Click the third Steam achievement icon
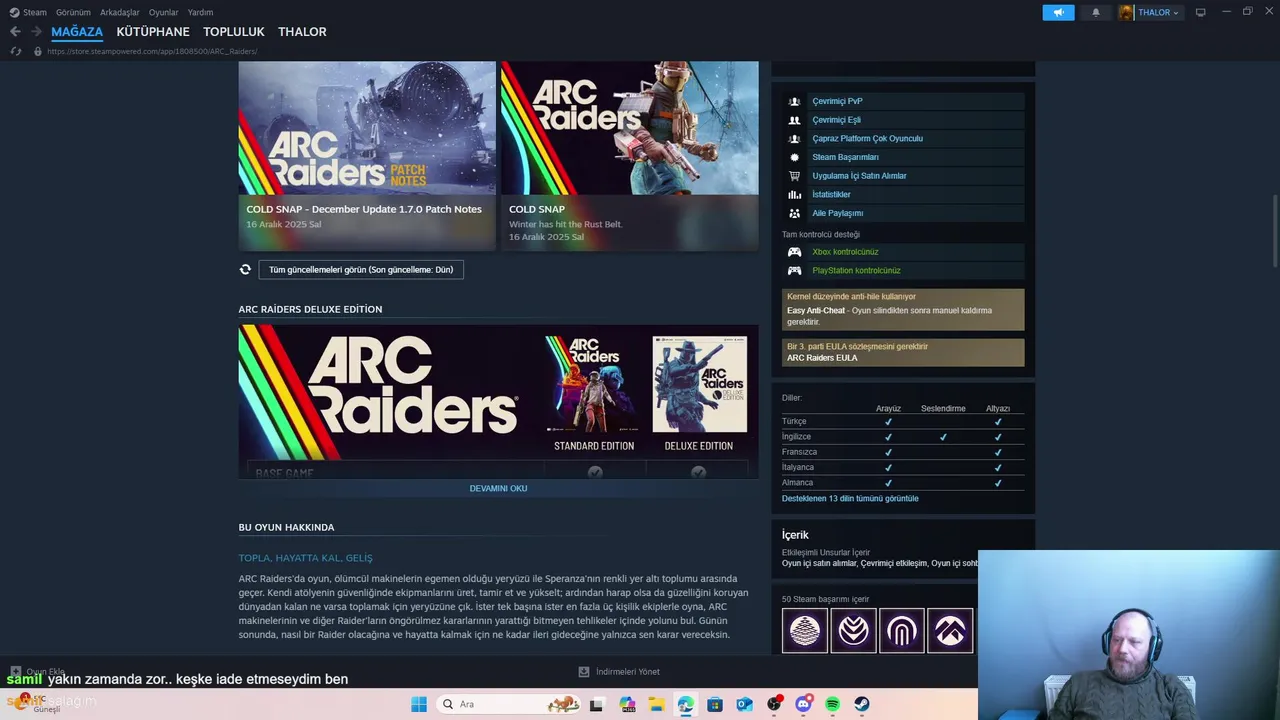 [902, 631]
